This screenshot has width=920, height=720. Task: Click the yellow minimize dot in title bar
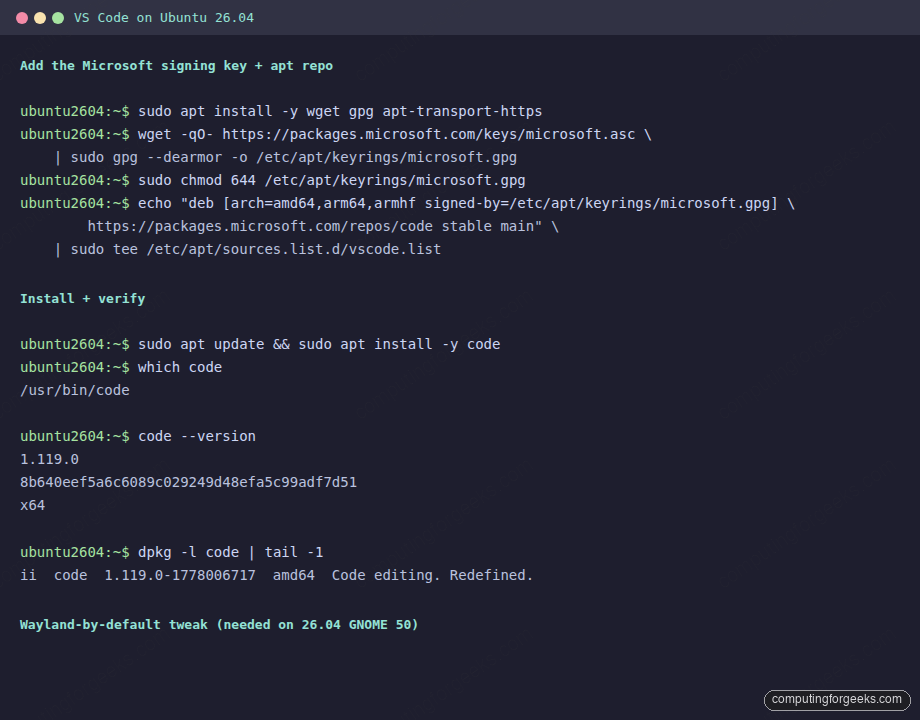[40, 18]
